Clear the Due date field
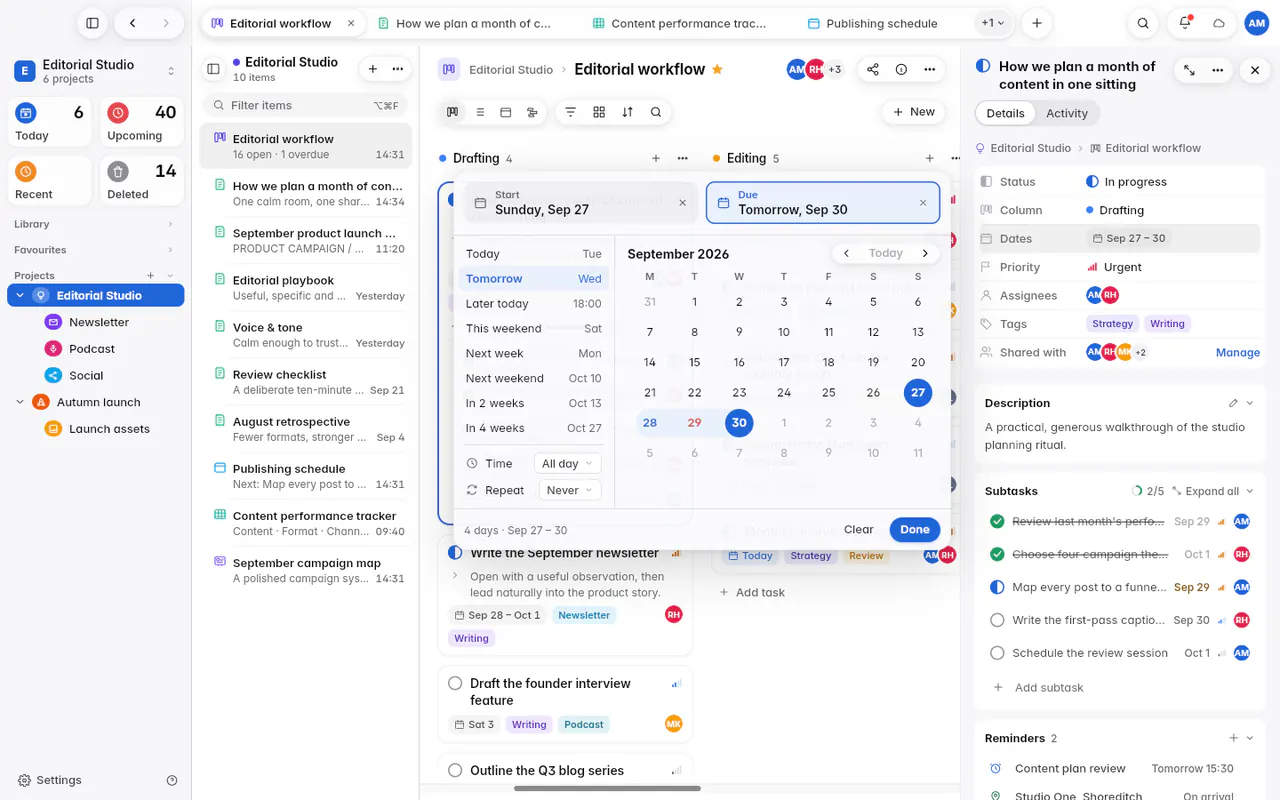Image resolution: width=1280 pixels, height=800 pixels. pos(923,203)
